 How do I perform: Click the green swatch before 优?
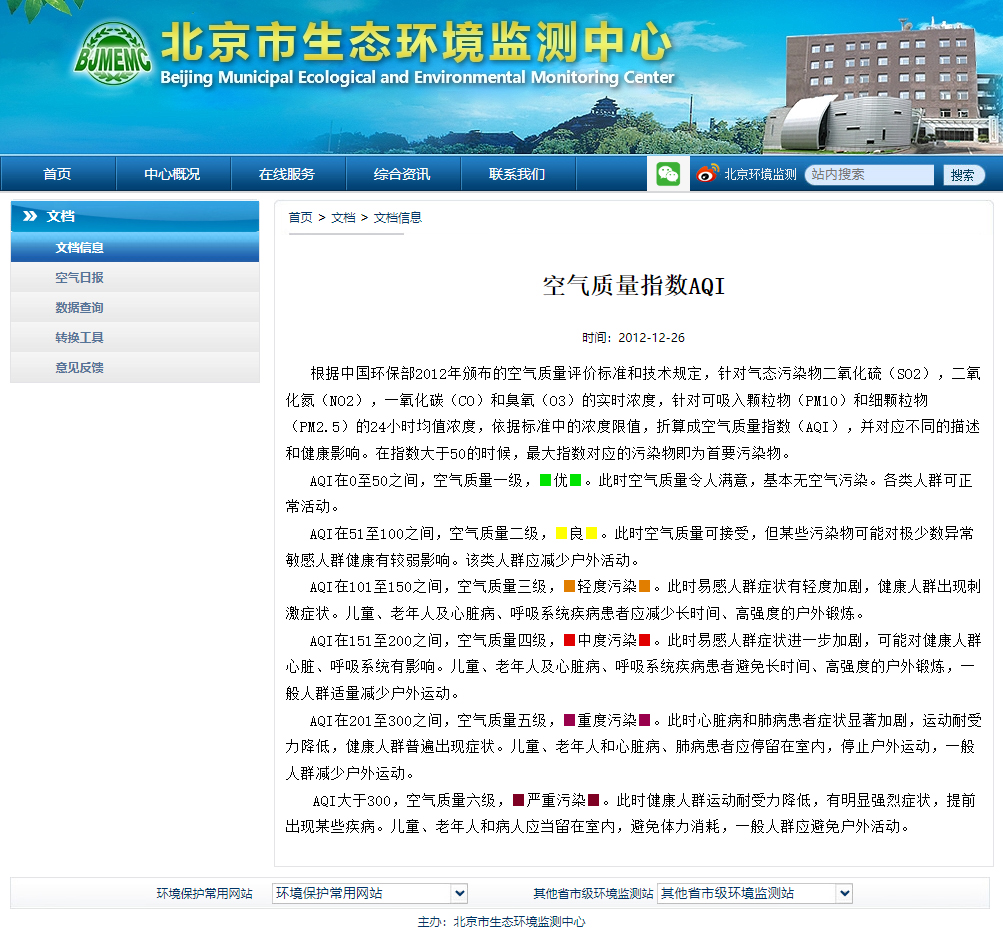click(545, 480)
